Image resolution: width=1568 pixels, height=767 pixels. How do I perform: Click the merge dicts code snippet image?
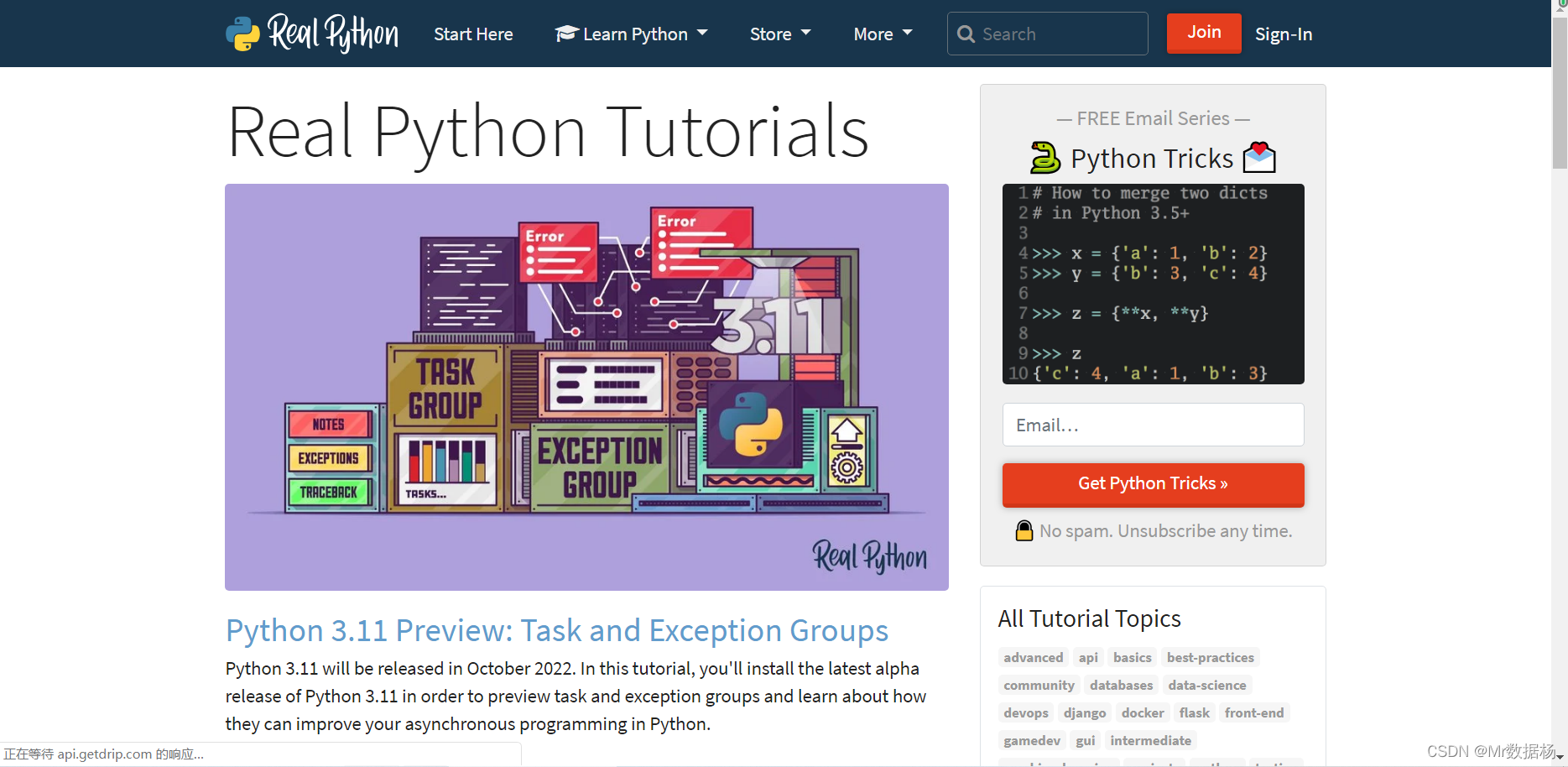[1154, 284]
